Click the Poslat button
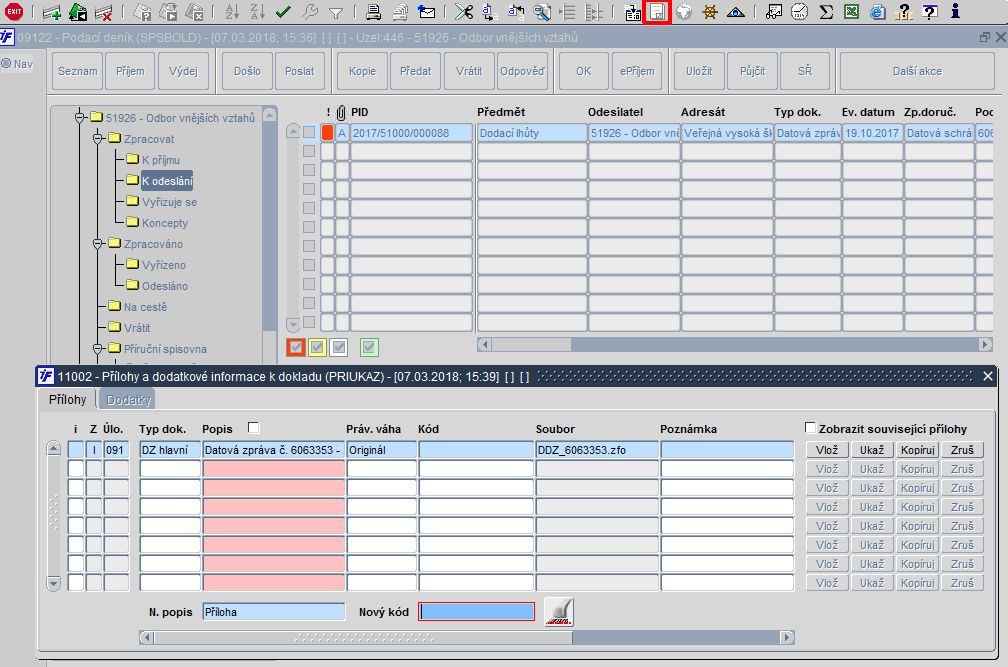1008x667 pixels. (x=300, y=71)
